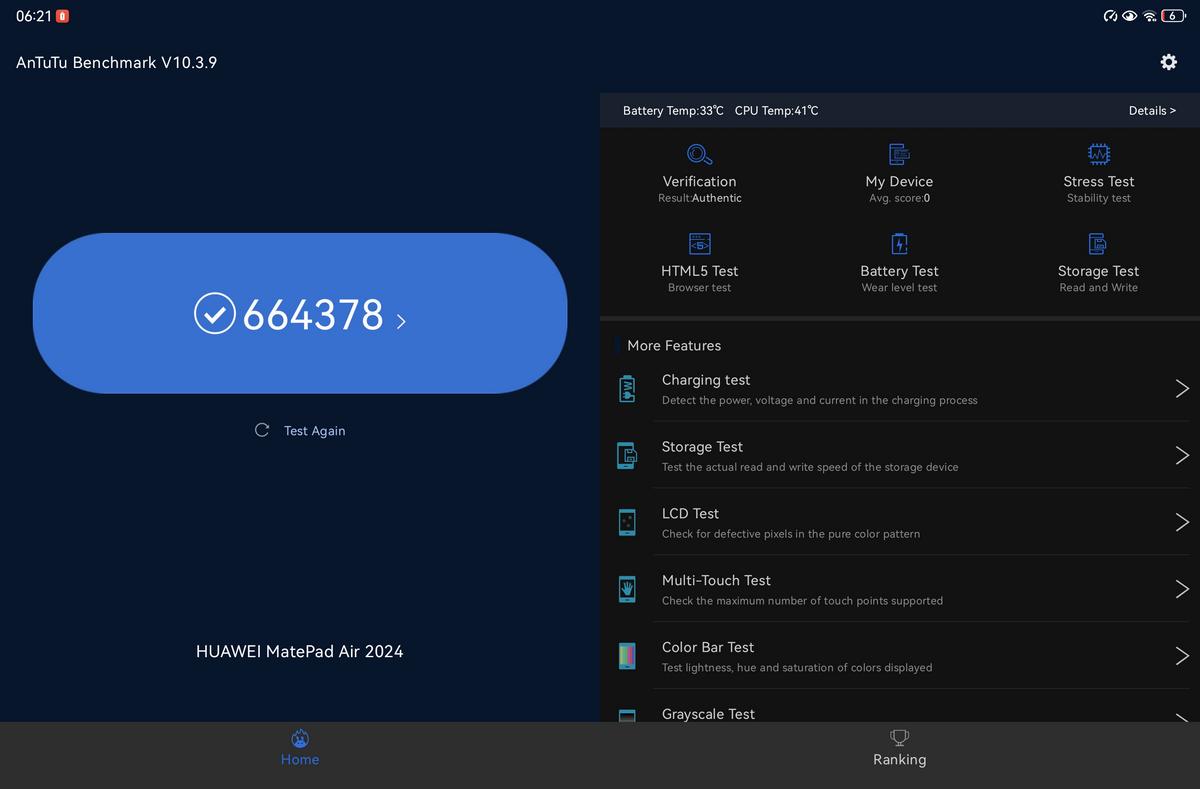Viewport: 1200px width, 789px height.
Task: Select Multi-Touch Test title
Action: (716, 580)
